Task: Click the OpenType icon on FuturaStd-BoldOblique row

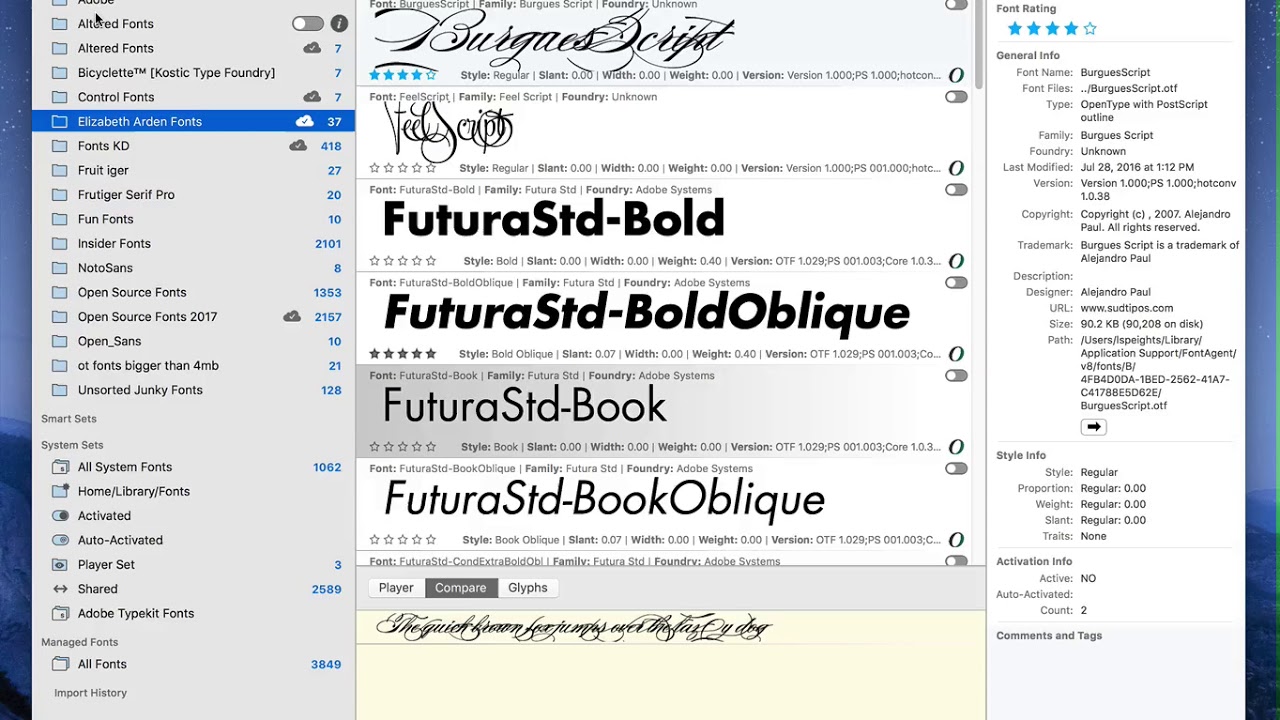Action: click(956, 354)
